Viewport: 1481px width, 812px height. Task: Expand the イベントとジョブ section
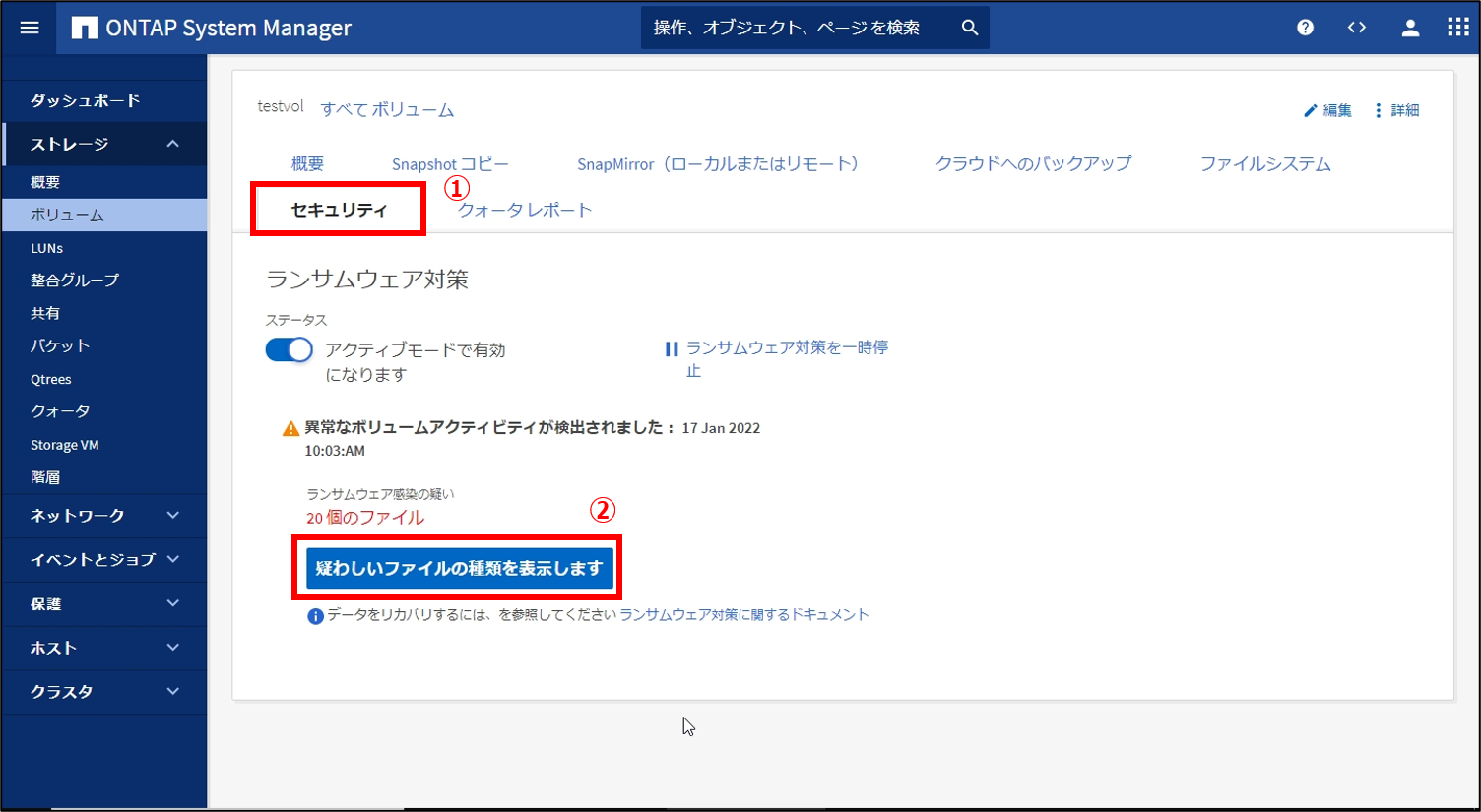tap(173, 559)
